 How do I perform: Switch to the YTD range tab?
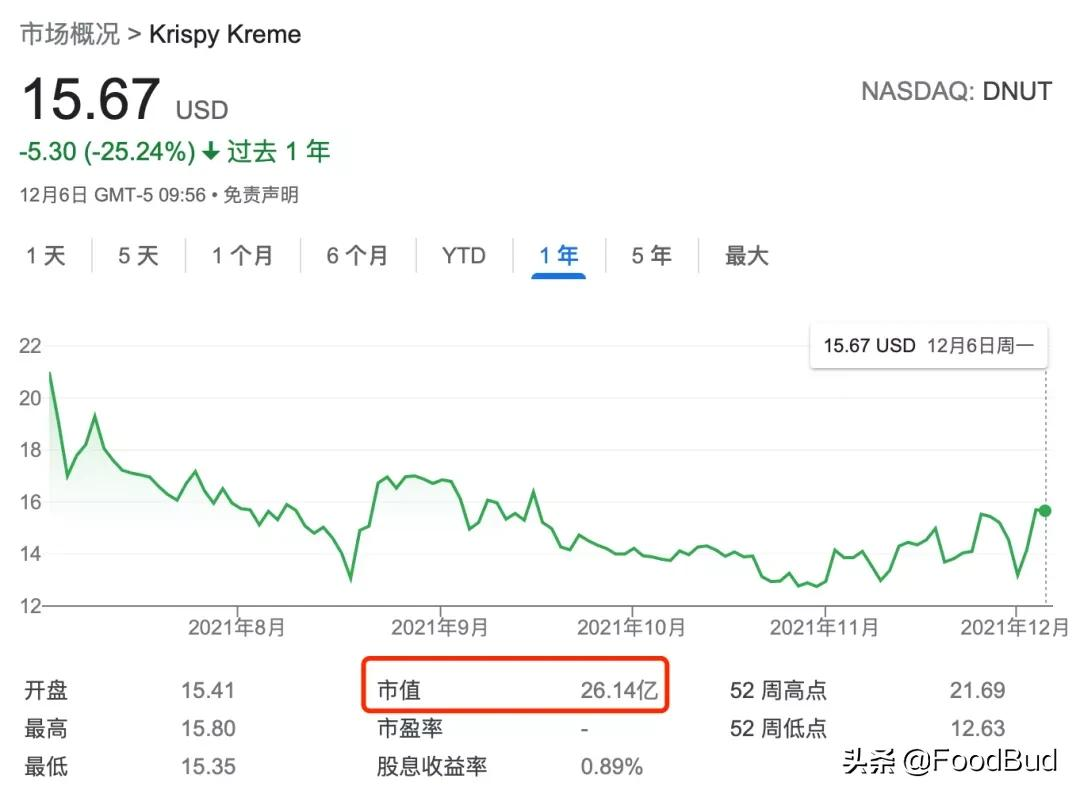click(x=464, y=255)
